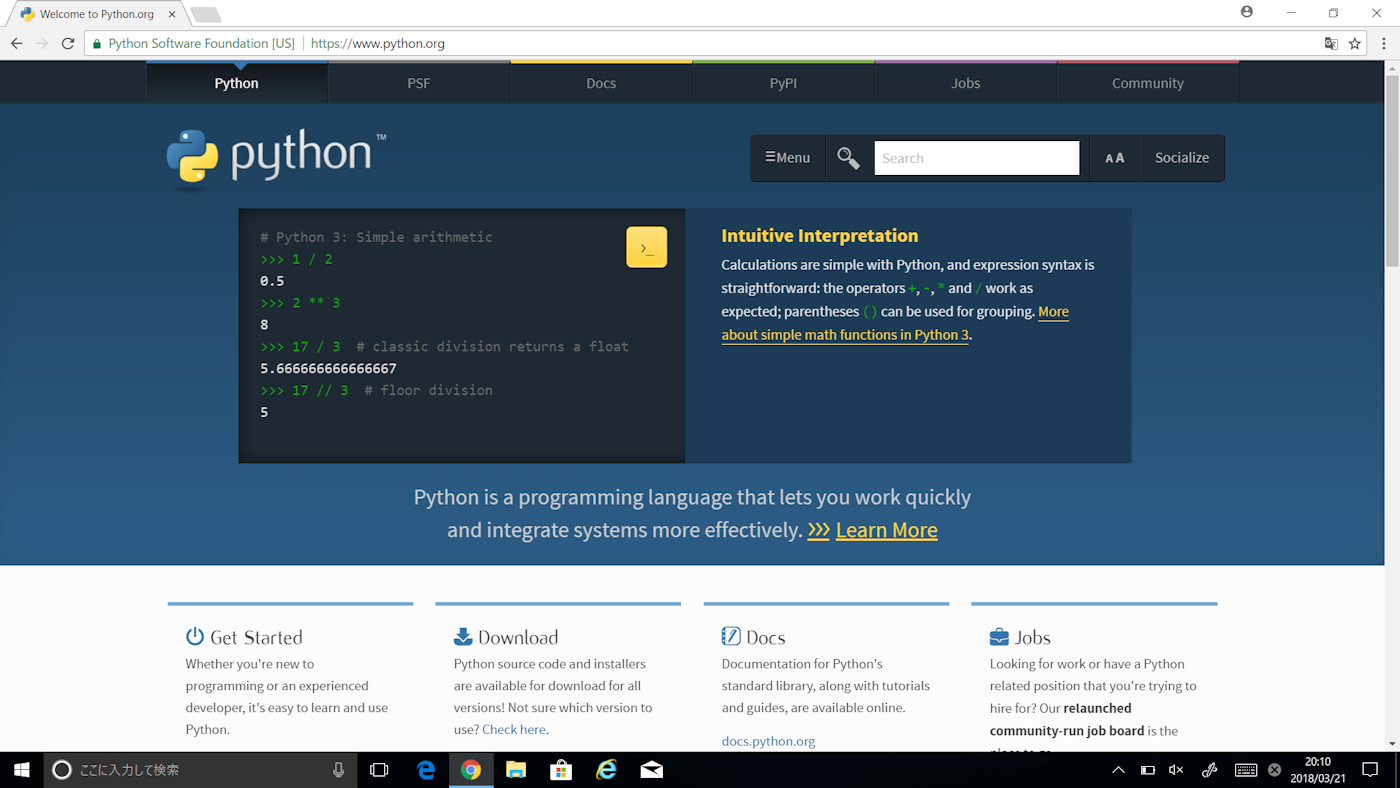The height and width of the screenshot is (788, 1400).
Task: Click the Jobs briefcase icon
Action: coord(999,637)
